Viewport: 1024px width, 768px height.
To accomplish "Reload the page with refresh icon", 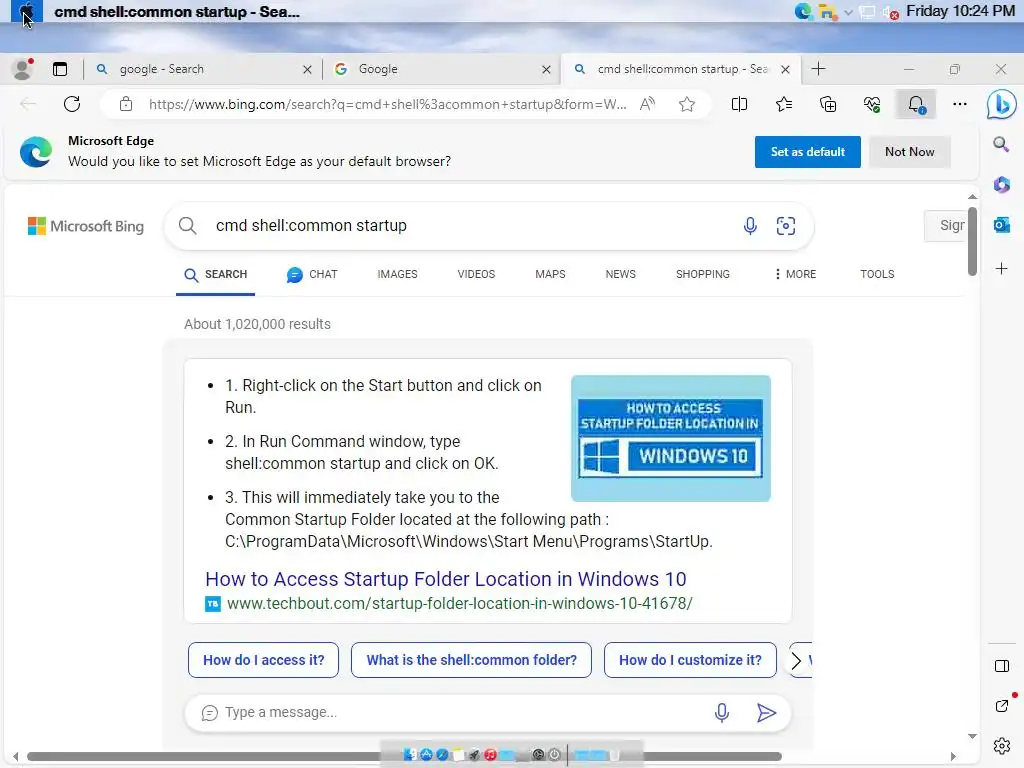I will [x=72, y=104].
